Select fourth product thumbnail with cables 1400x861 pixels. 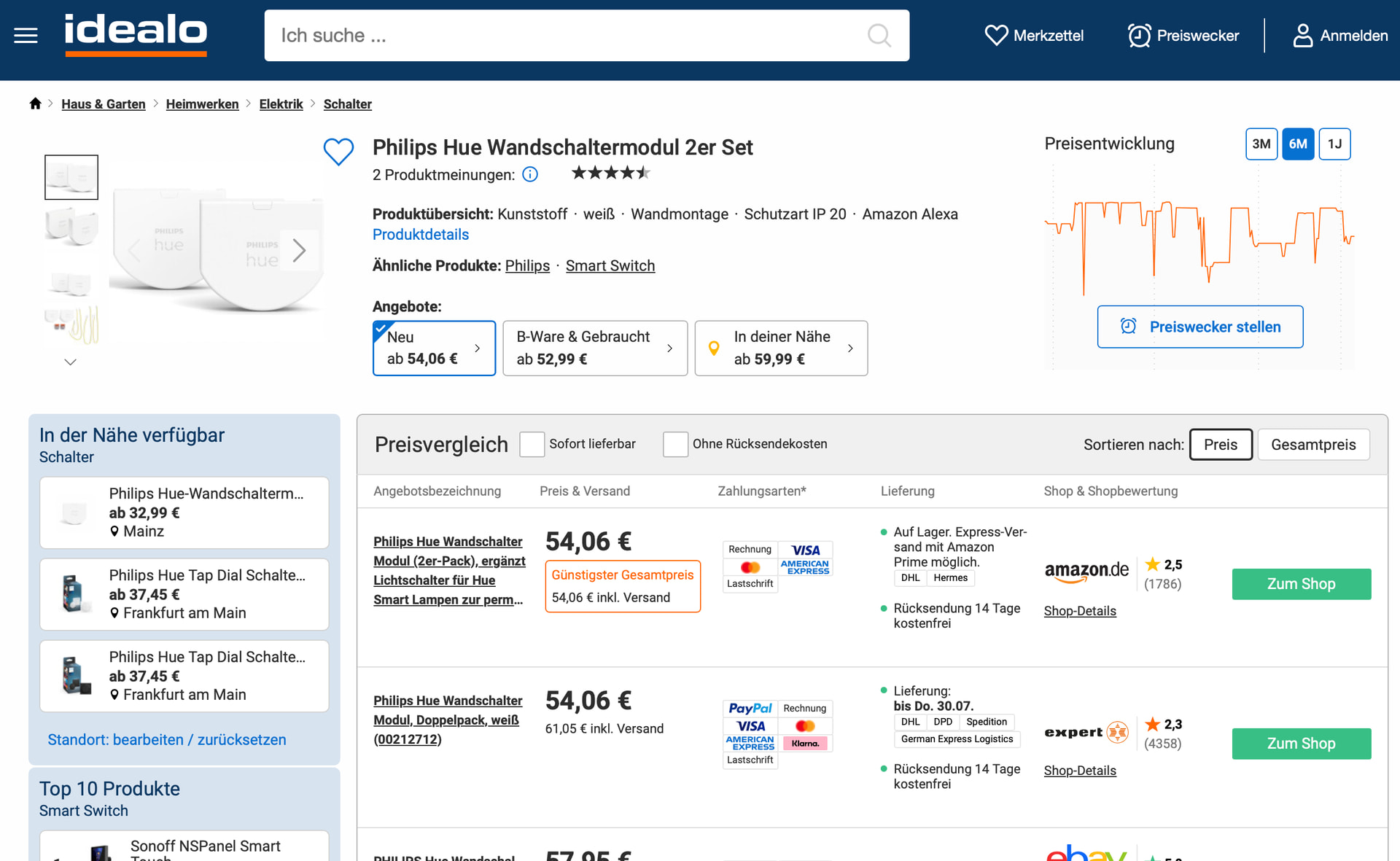pyautogui.click(x=71, y=325)
